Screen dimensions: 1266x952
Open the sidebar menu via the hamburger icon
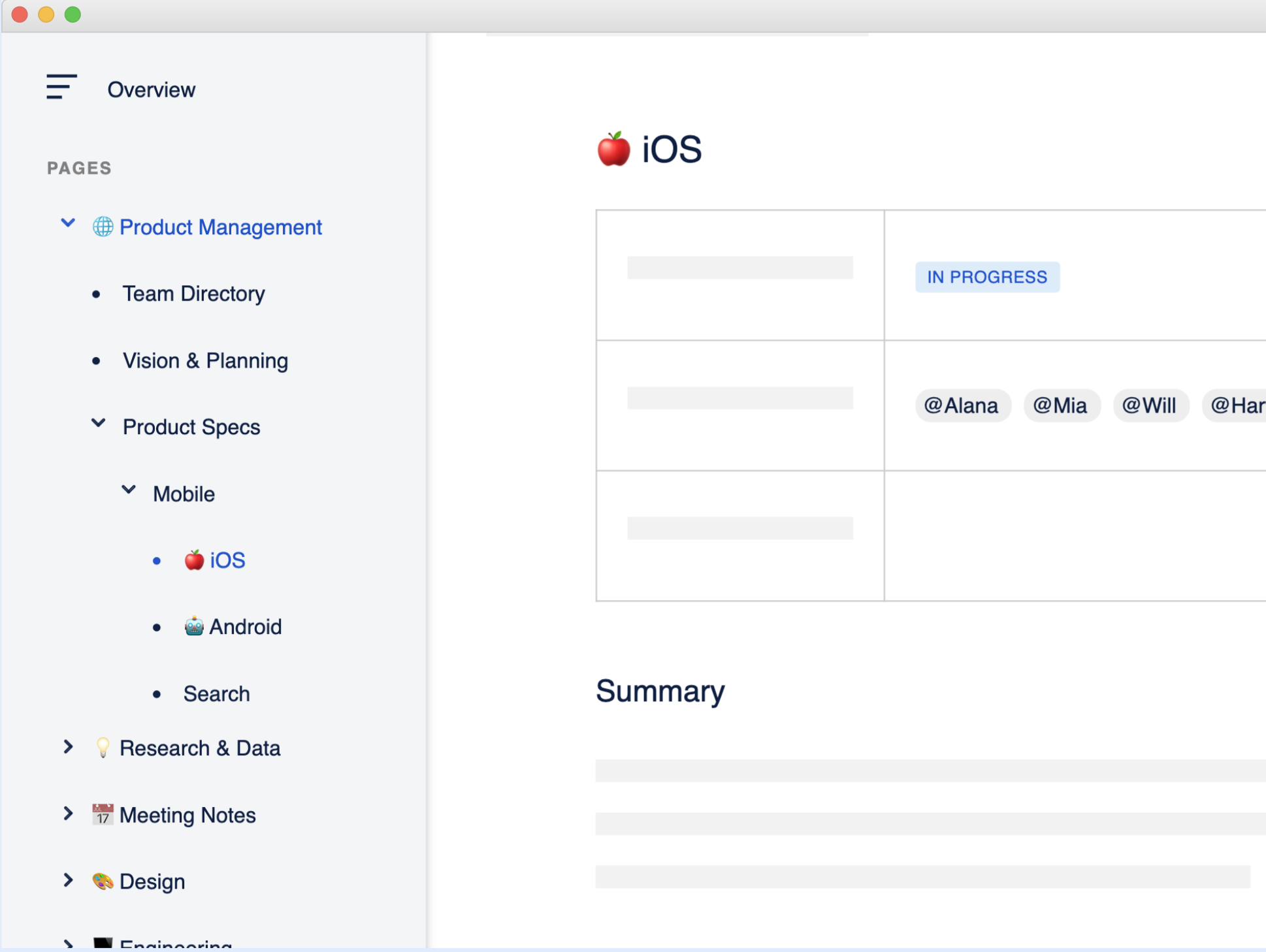(x=61, y=87)
